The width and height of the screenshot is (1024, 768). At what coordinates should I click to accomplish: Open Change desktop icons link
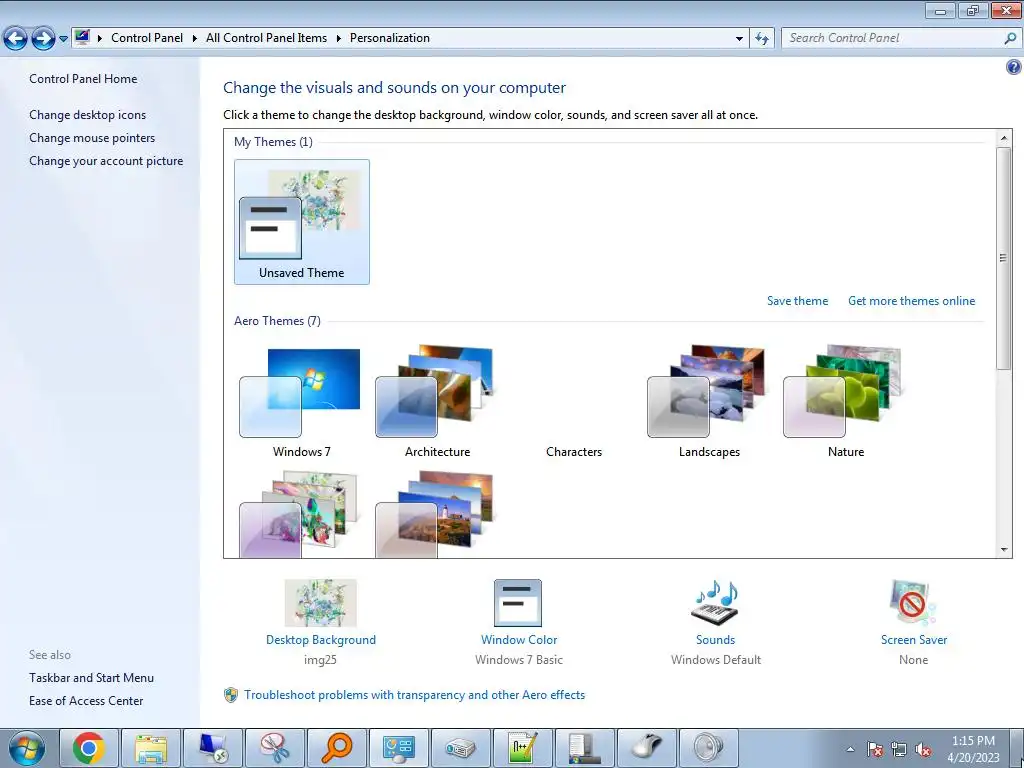click(88, 114)
